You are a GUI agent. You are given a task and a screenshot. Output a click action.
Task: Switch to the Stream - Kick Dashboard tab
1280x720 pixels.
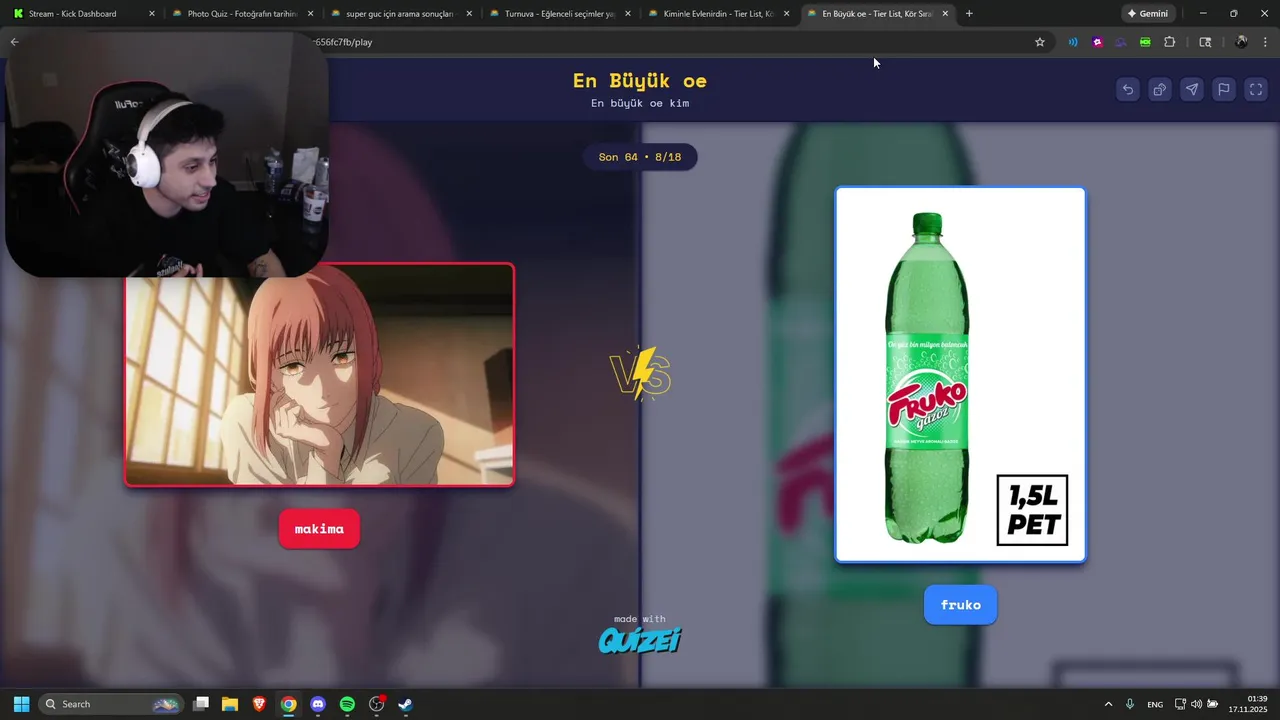click(85, 14)
